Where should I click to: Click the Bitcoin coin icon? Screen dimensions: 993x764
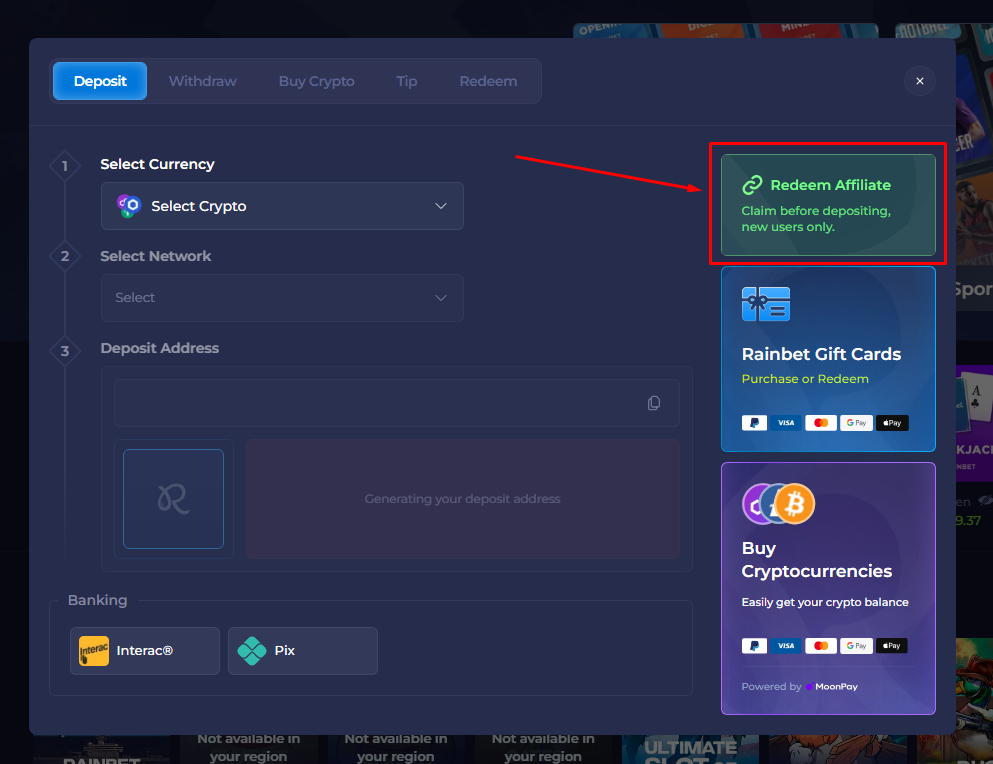[795, 504]
